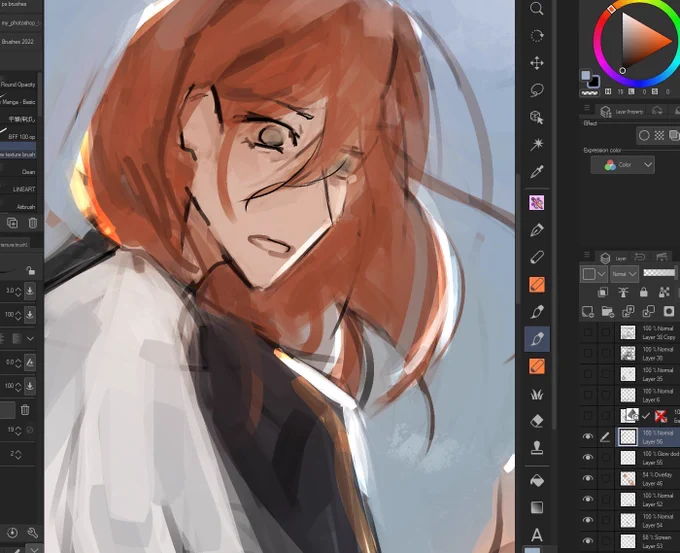Click the Create layer mask icon
Viewport: 680px width, 553px height.
tap(669, 311)
